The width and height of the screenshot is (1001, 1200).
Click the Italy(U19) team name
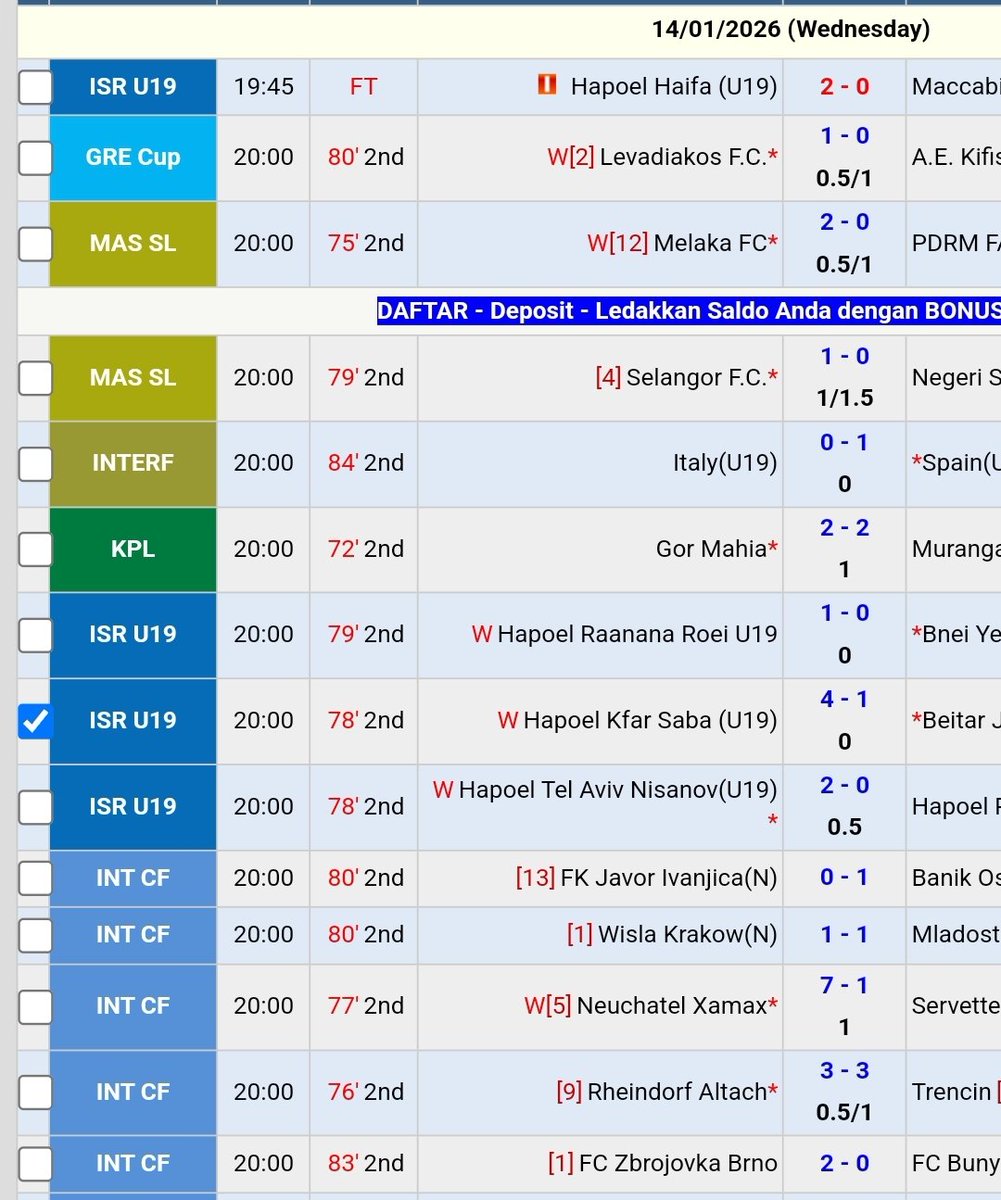(725, 463)
